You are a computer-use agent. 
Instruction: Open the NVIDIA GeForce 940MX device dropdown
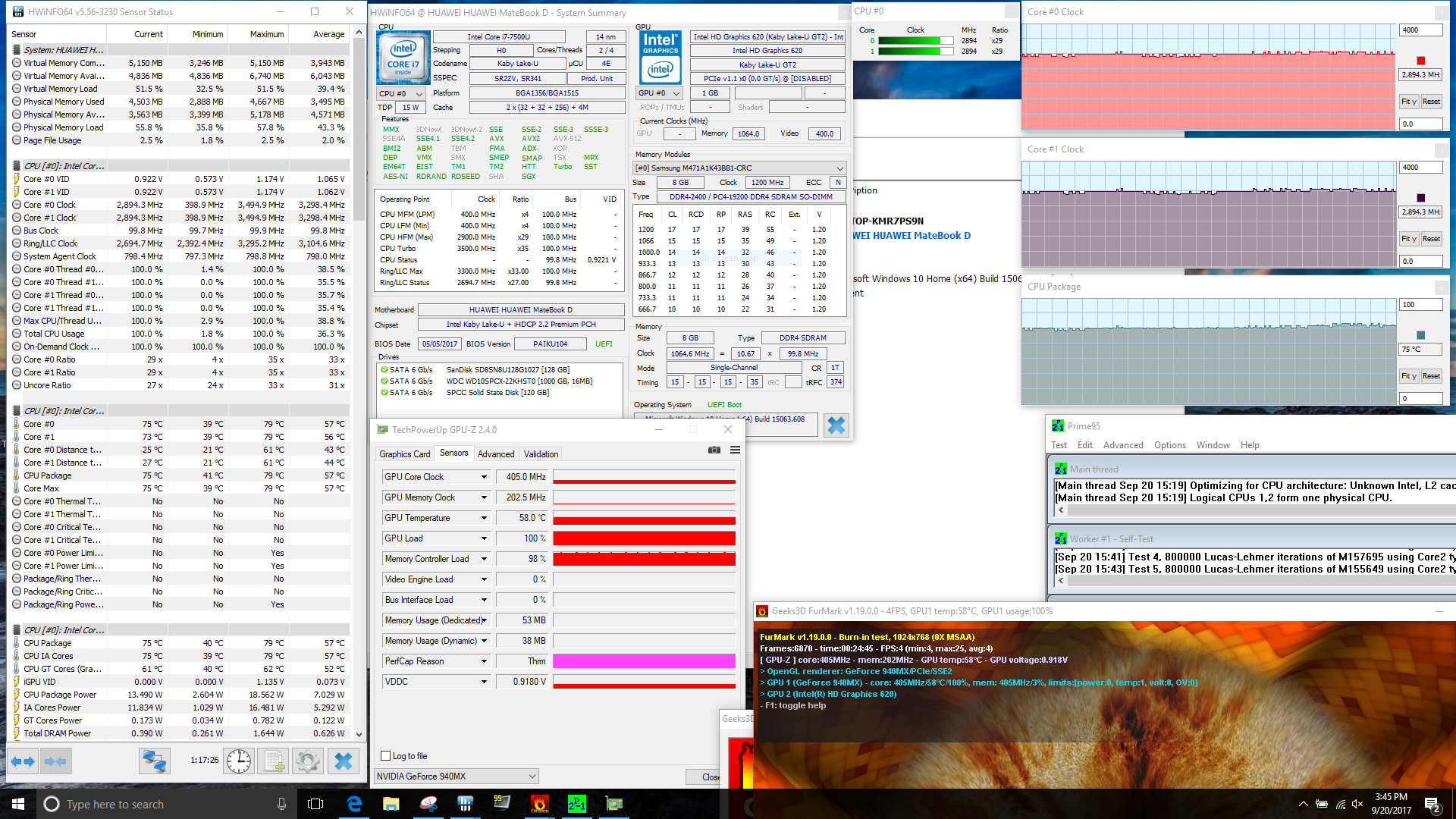pyautogui.click(x=532, y=776)
